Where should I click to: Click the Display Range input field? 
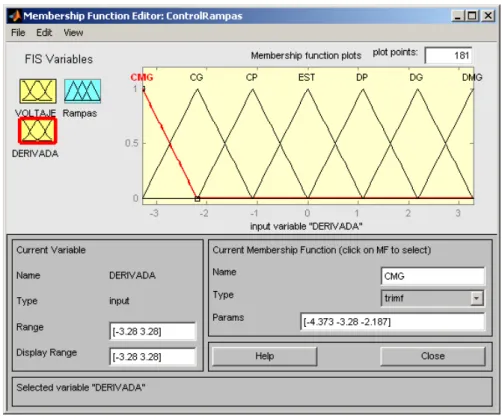point(152,357)
